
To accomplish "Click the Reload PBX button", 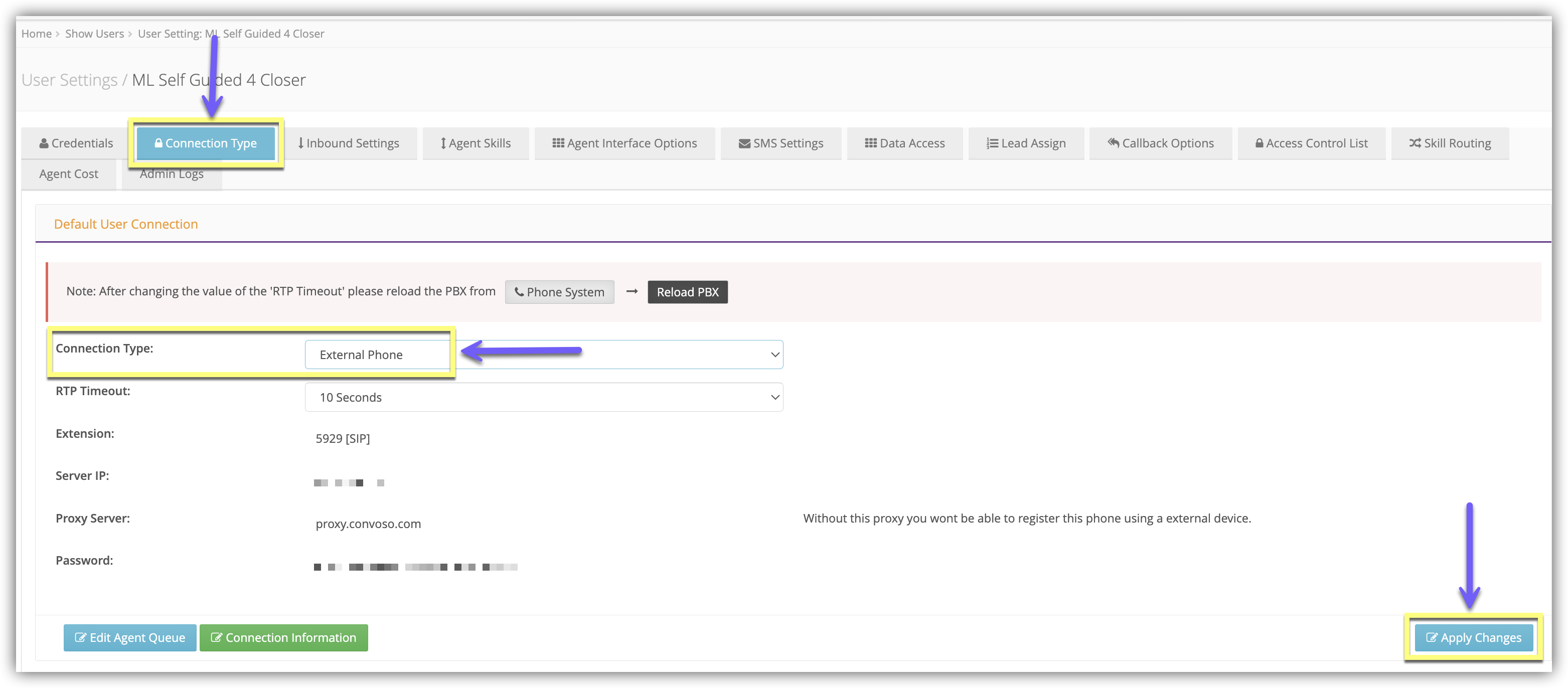I will coord(687,292).
